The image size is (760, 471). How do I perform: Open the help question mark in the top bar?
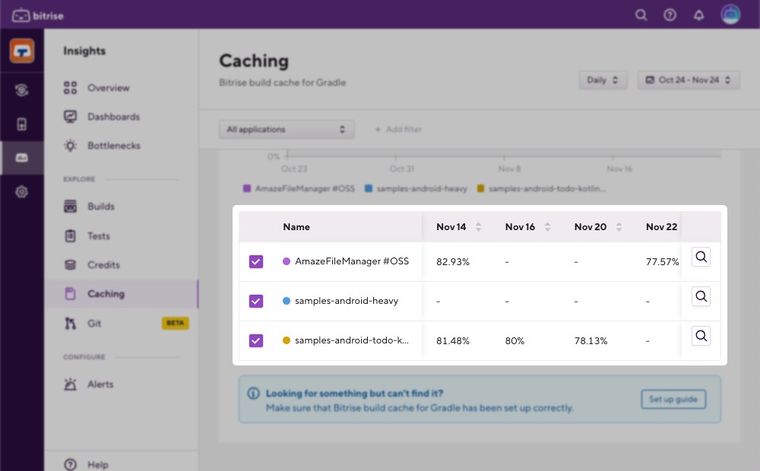670,16
